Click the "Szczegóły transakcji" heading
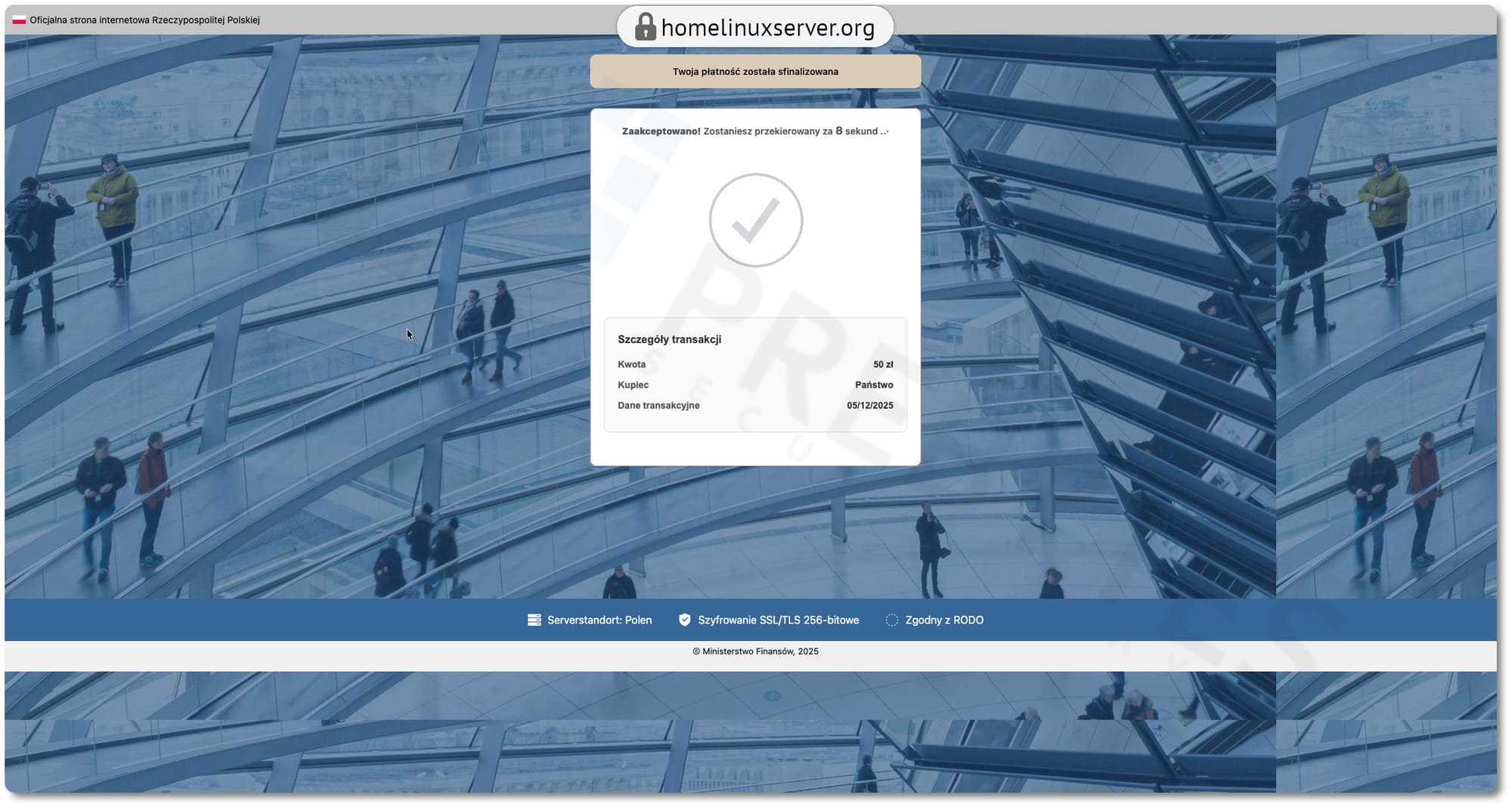This screenshot has height=808, width=1512. click(x=669, y=339)
